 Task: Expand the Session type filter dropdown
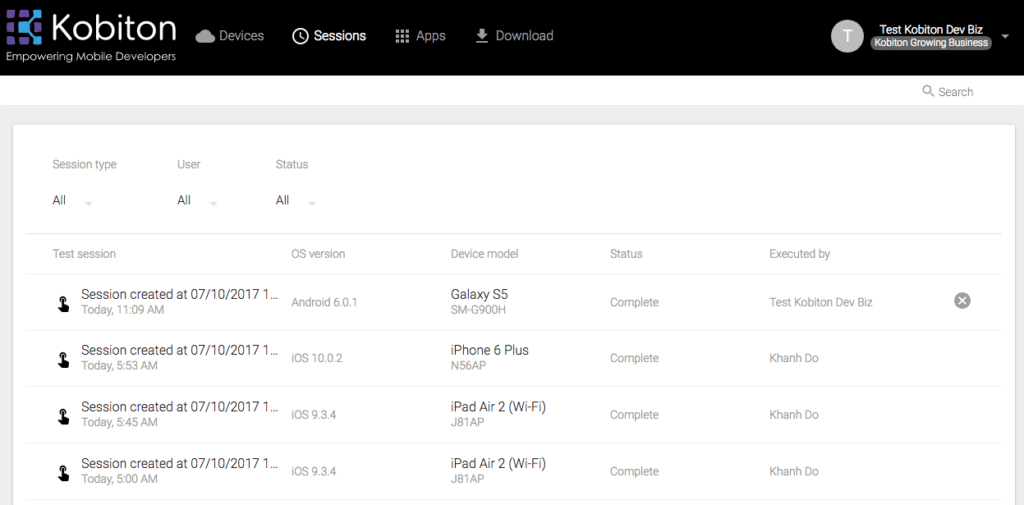(x=72, y=201)
